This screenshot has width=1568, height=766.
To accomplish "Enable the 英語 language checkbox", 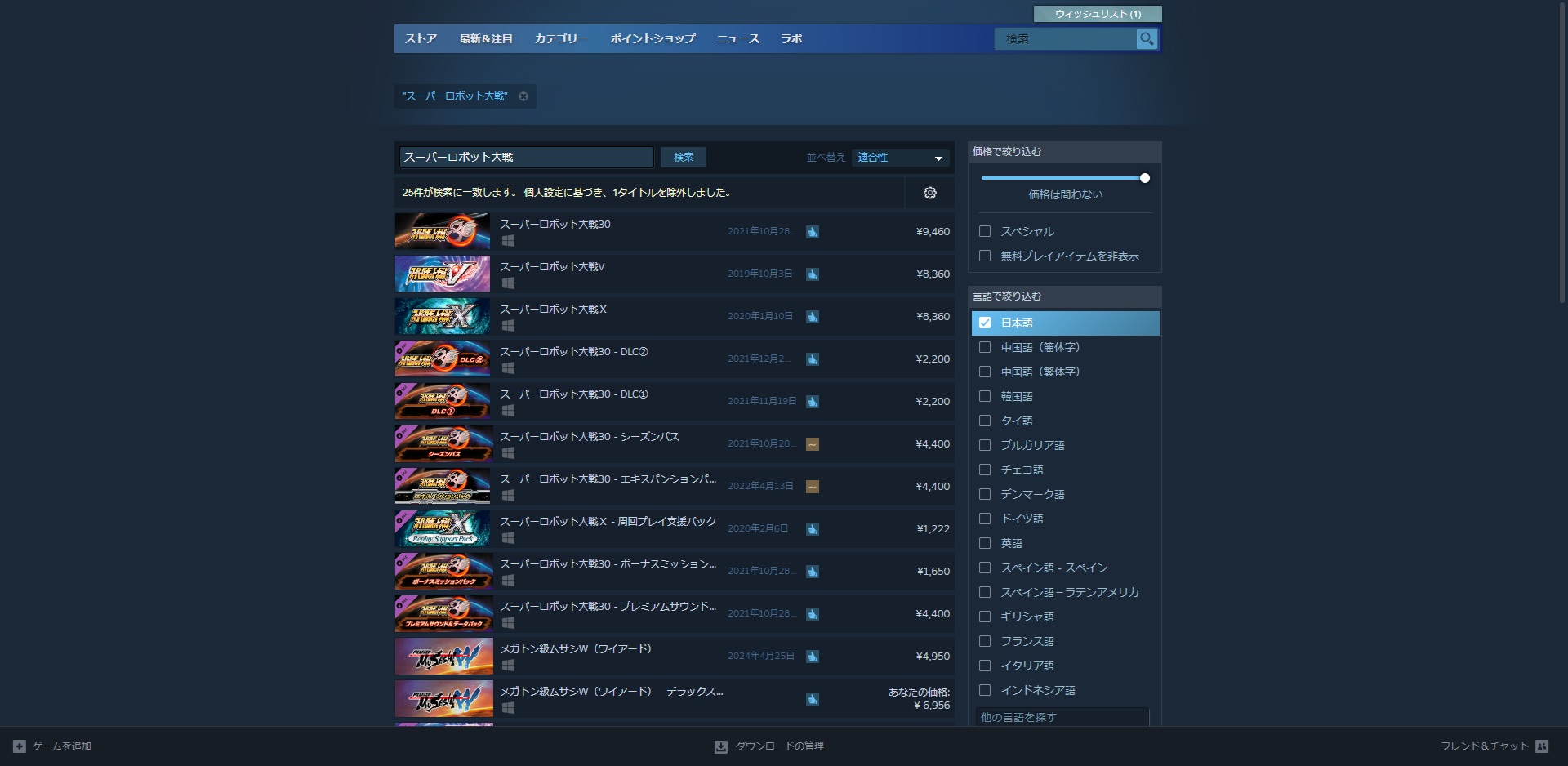I will [x=984, y=543].
